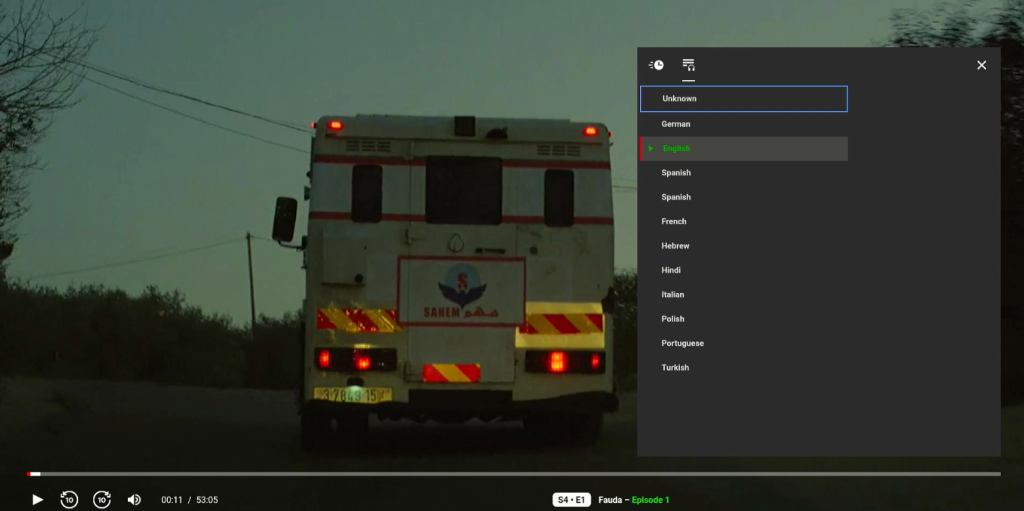Click the S4 E1 episode badge
Image resolution: width=1024 pixels, height=511 pixels.
pyautogui.click(x=571, y=500)
